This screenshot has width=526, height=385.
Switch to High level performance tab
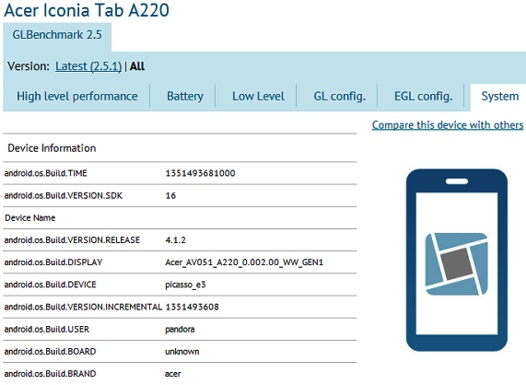pyautogui.click(x=77, y=96)
